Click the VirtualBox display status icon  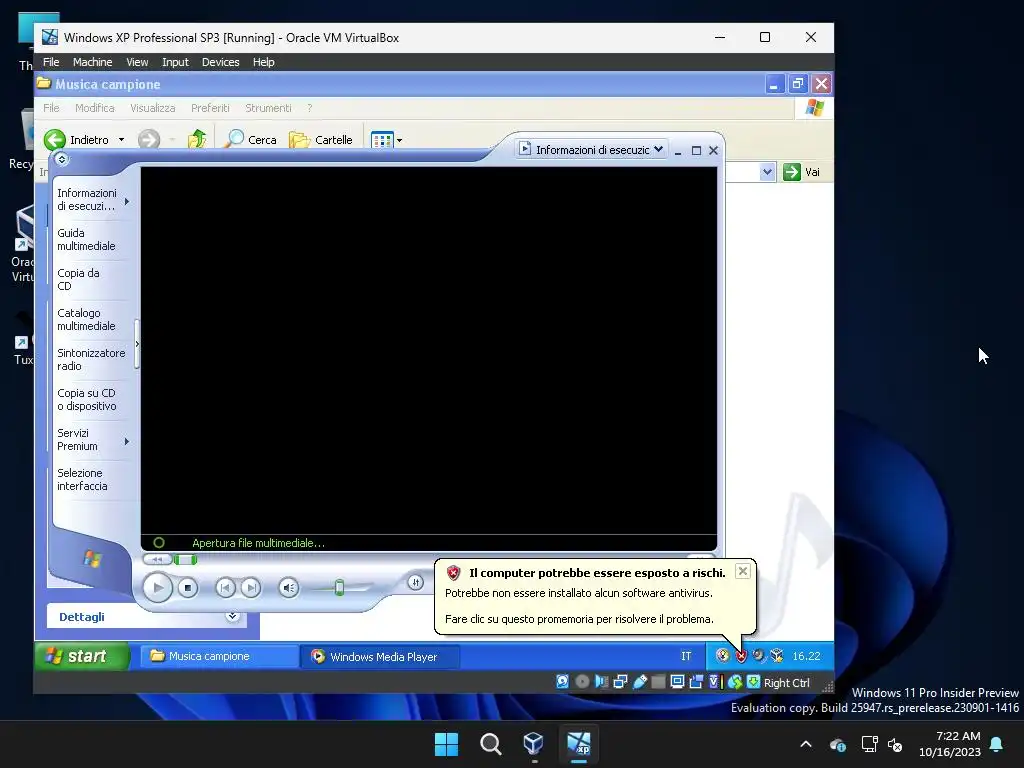[x=677, y=682]
